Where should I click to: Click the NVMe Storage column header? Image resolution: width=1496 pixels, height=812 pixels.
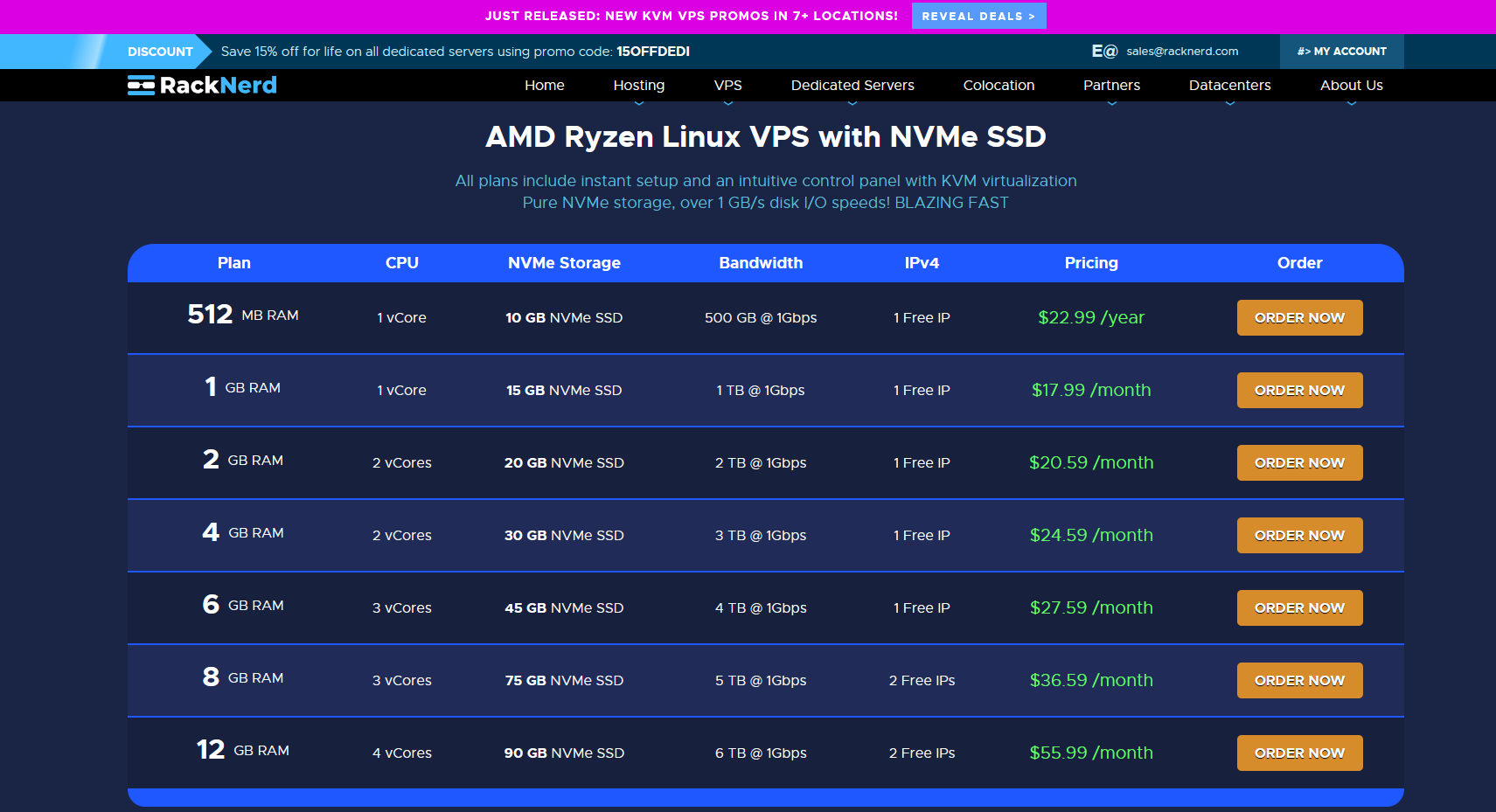[564, 263]
